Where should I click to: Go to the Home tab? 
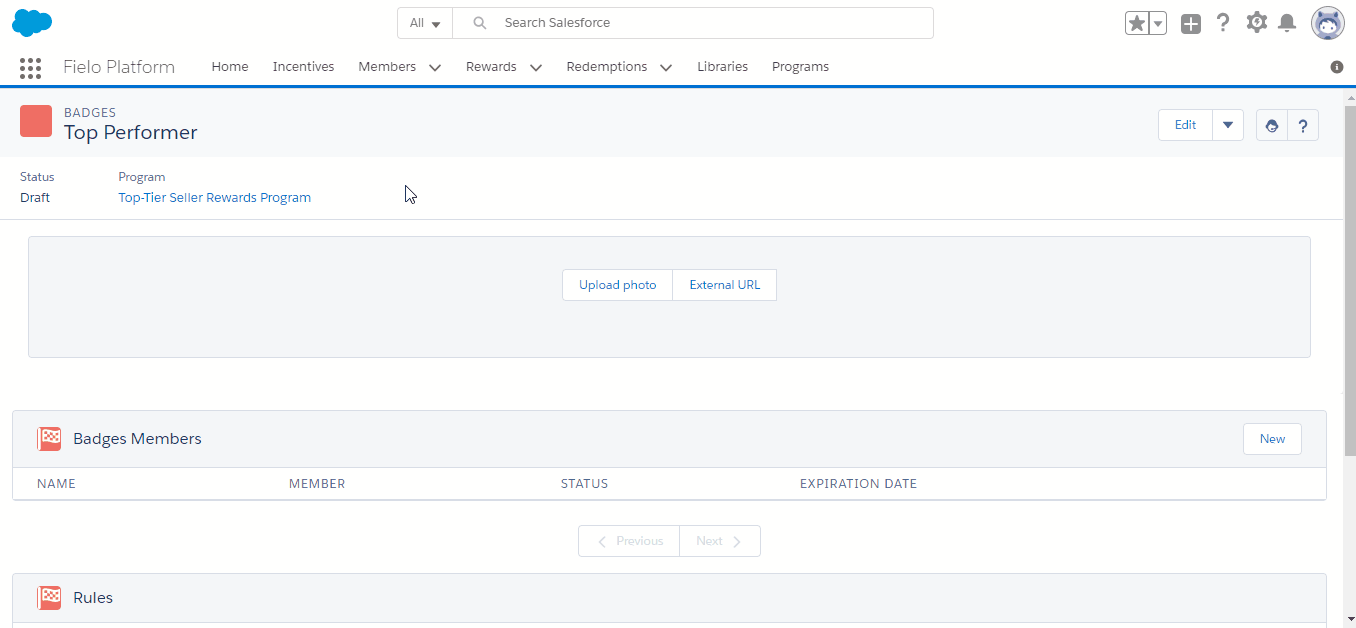point(230,67)
